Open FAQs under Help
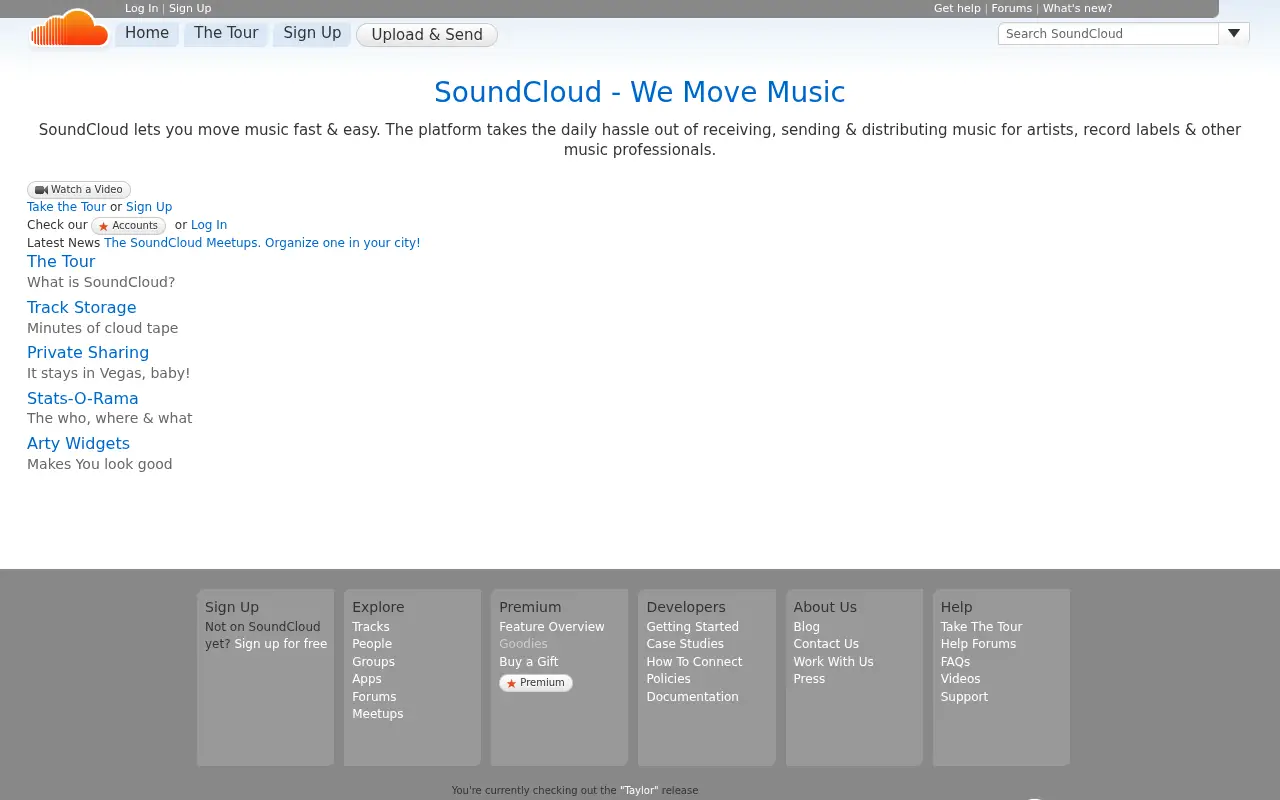 tap(955, 662)
